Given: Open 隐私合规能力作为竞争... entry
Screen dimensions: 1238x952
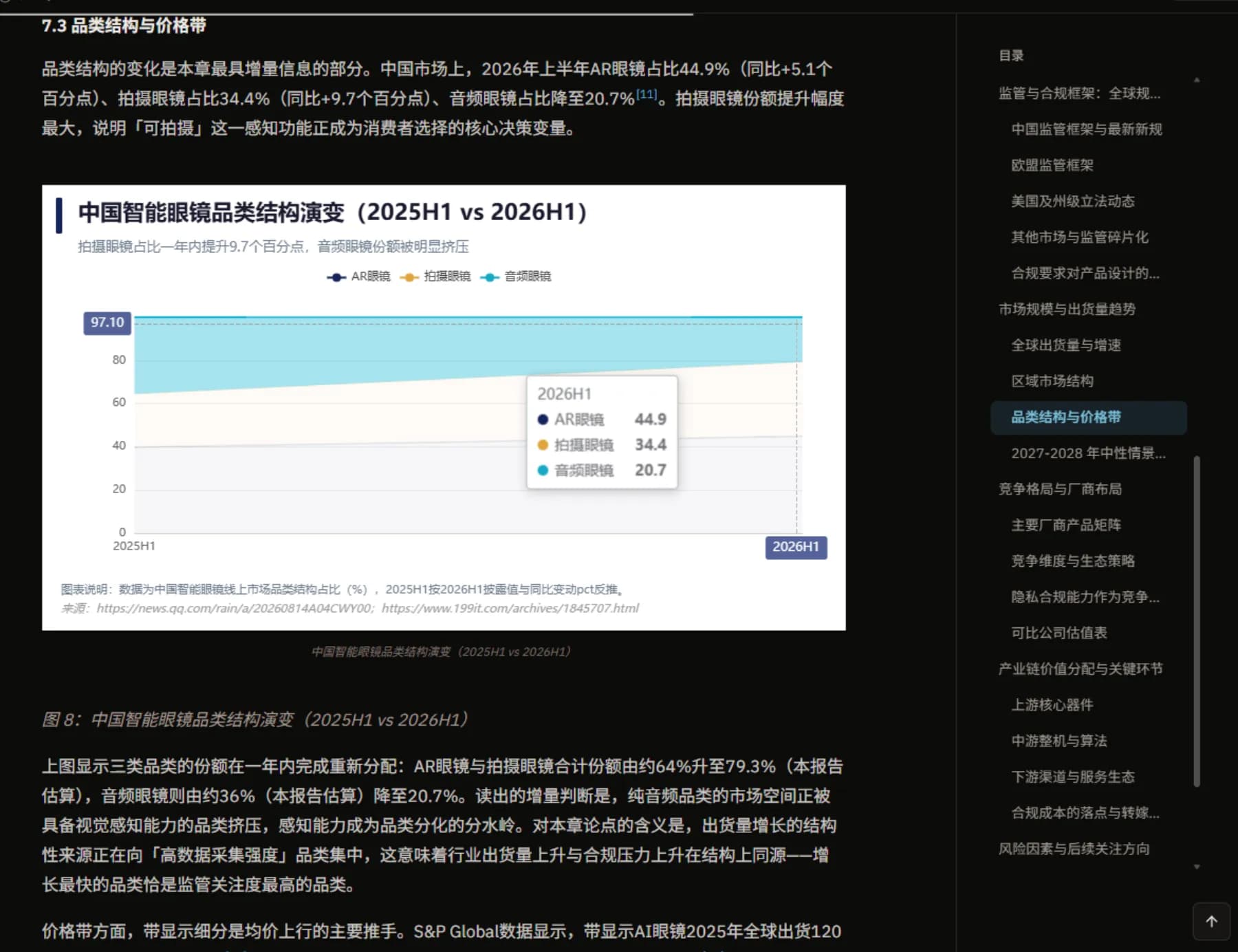Looking at the screenshot, I should coord(1085,597).
